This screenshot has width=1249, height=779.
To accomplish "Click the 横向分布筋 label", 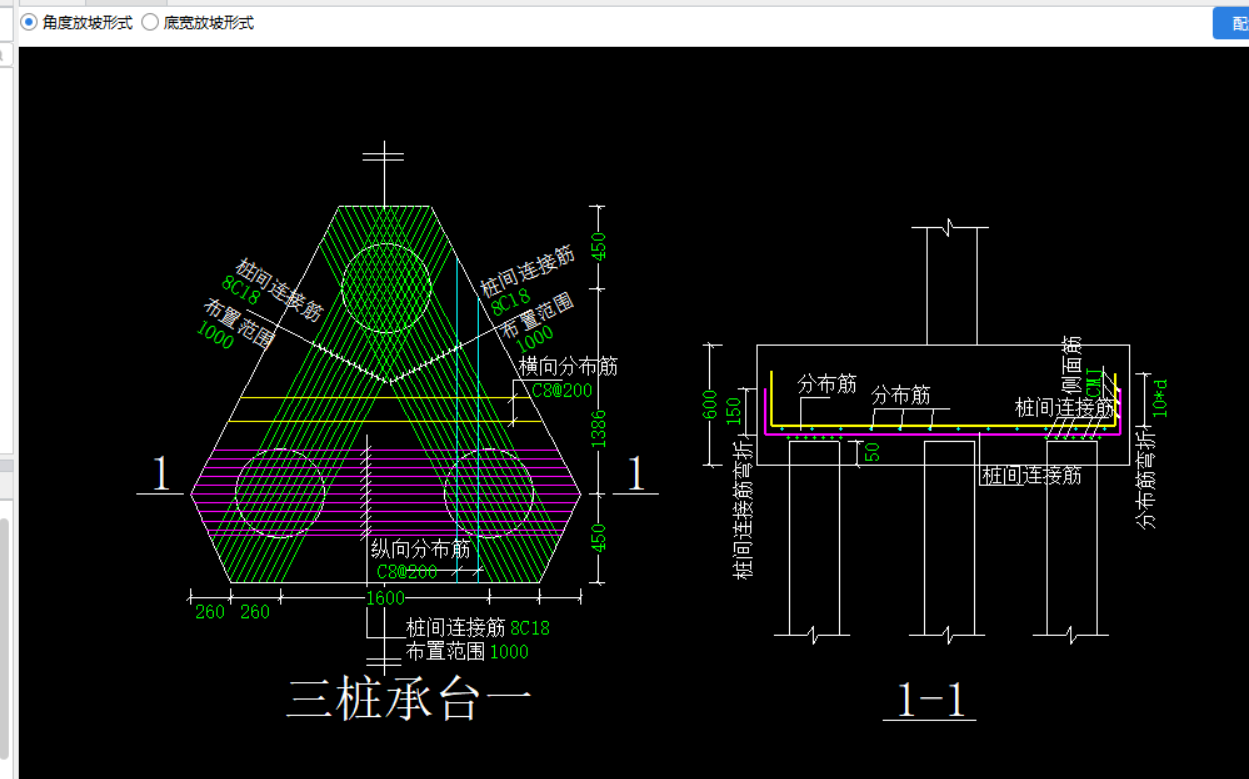I will tap(568, 367).
